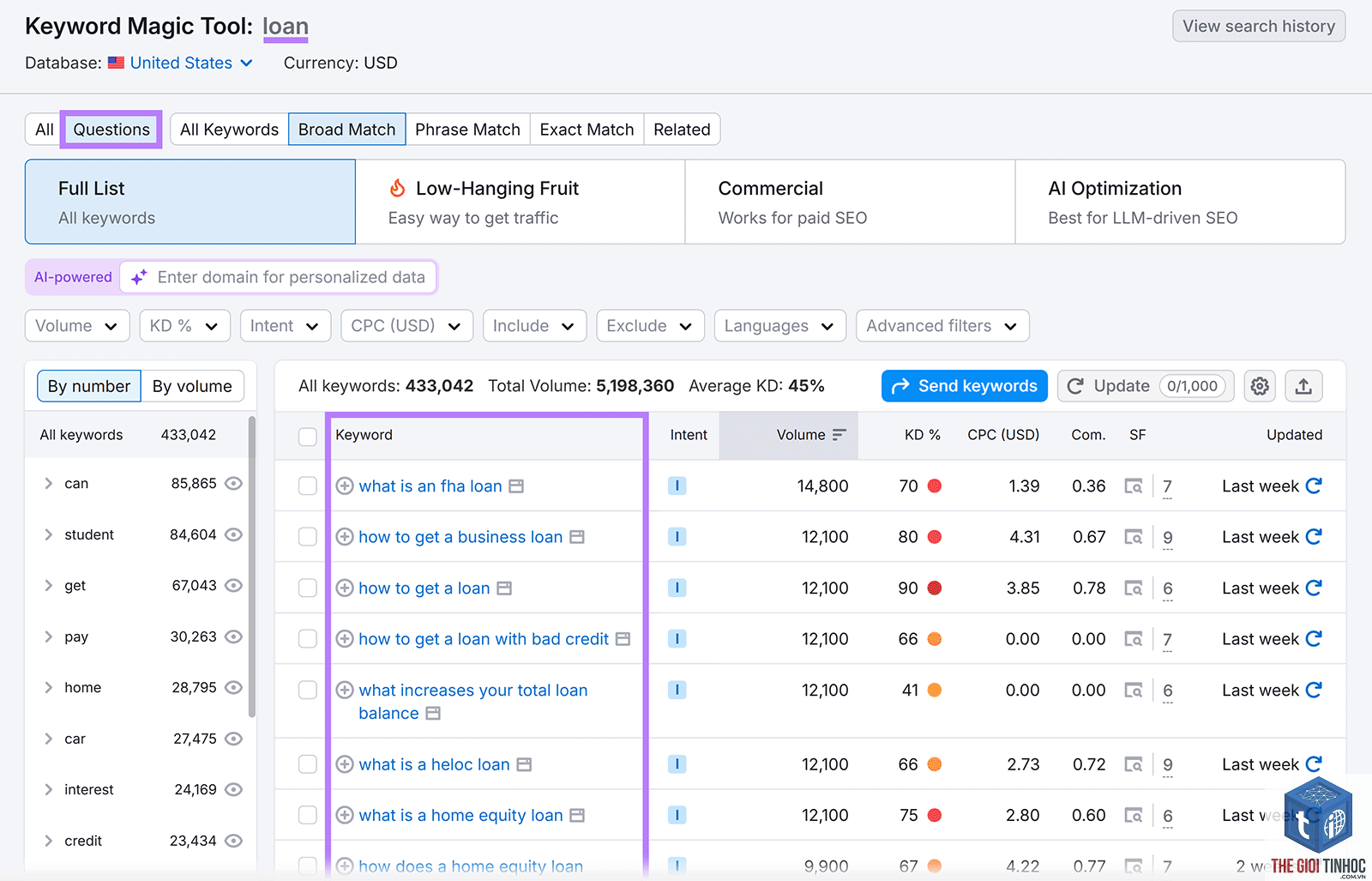The height and width of the screenshot is (881, 1372).
Task: Refresh the 'what is an fha loan' row
Action: click(1314, 486)
